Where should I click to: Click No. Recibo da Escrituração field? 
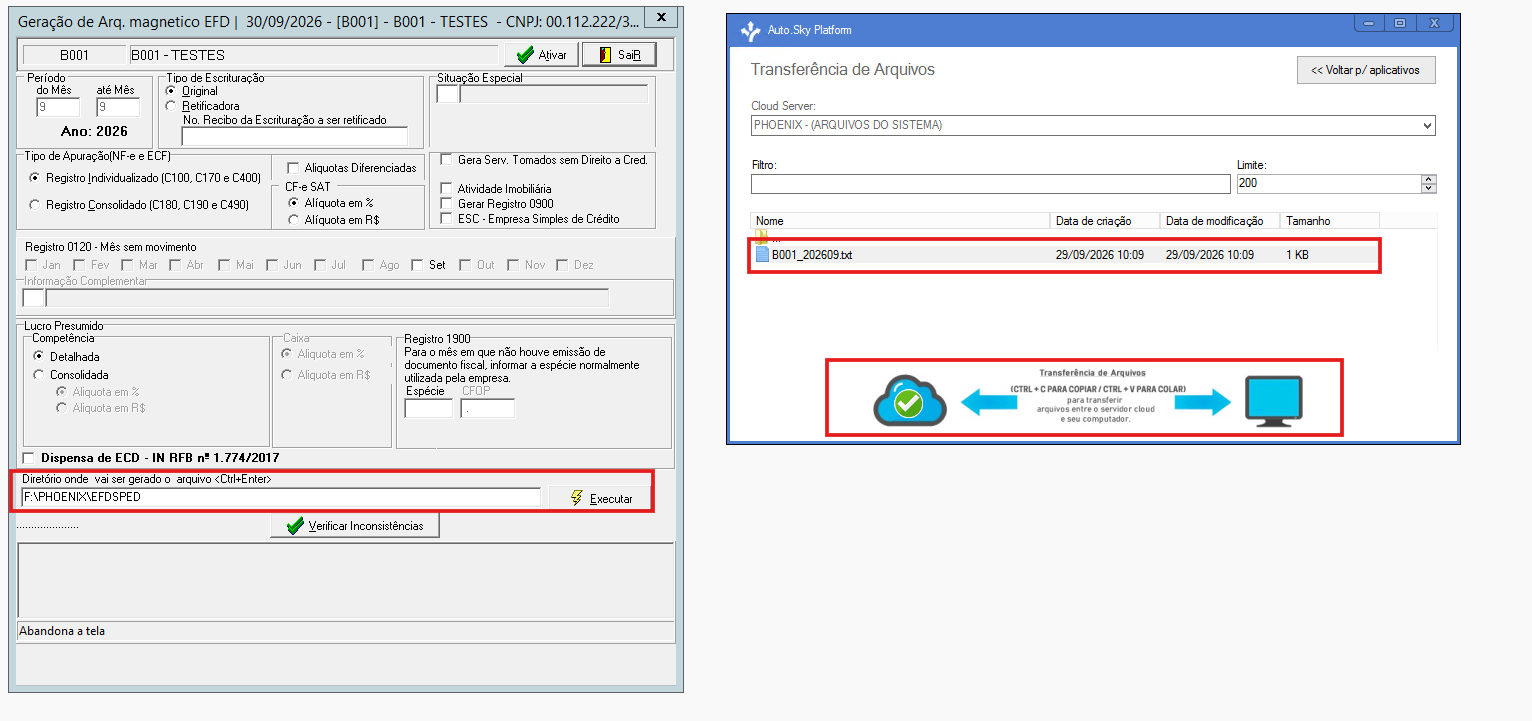pos(294,136)
